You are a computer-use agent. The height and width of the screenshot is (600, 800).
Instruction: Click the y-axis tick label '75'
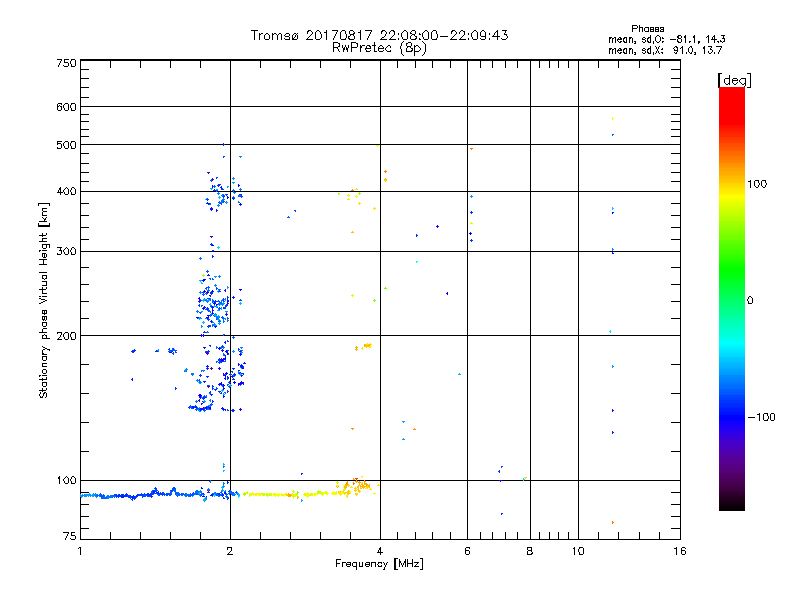pos(70,536)
